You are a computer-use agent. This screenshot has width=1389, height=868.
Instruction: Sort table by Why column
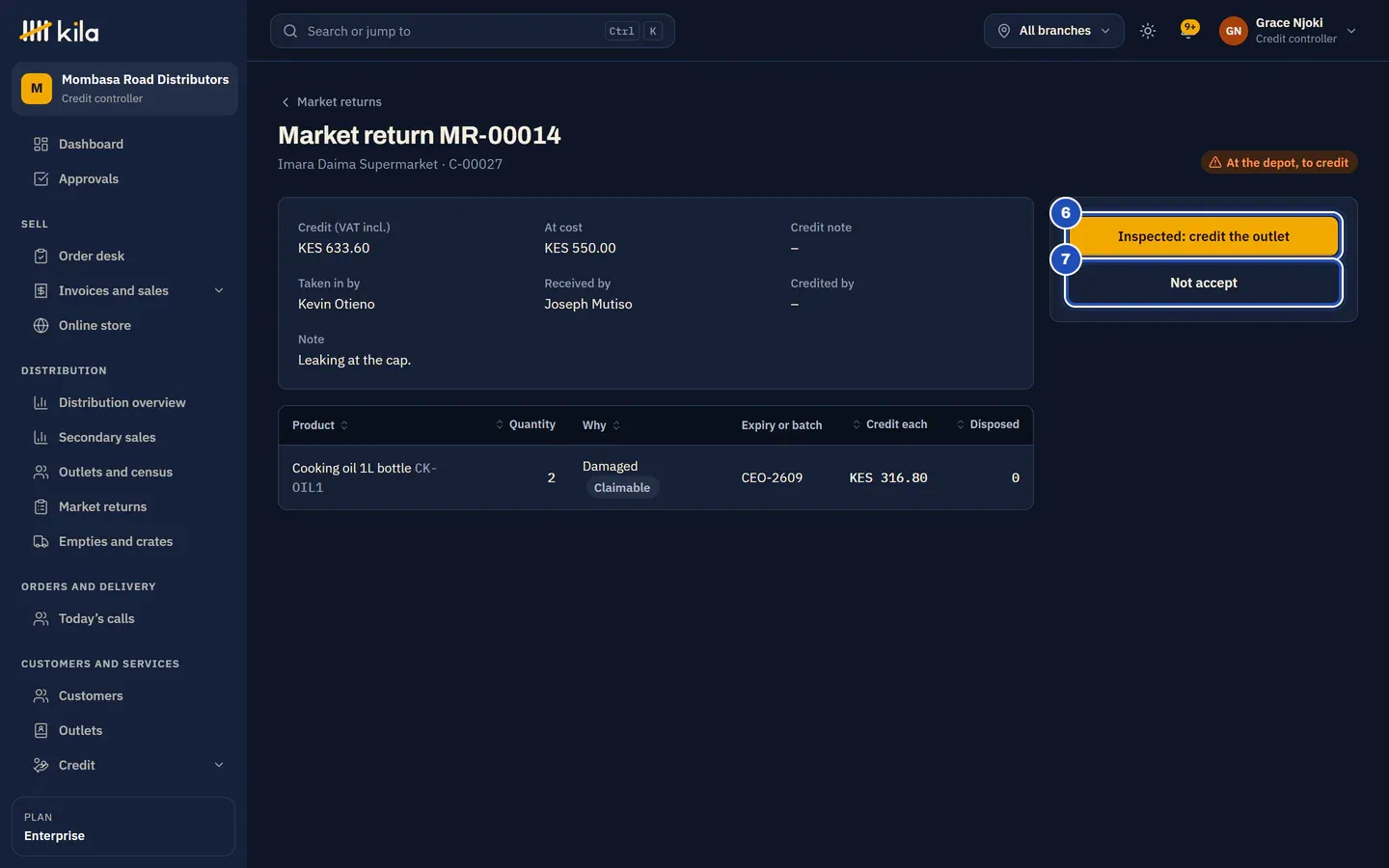pyautogui.click(x=602, y=425)
